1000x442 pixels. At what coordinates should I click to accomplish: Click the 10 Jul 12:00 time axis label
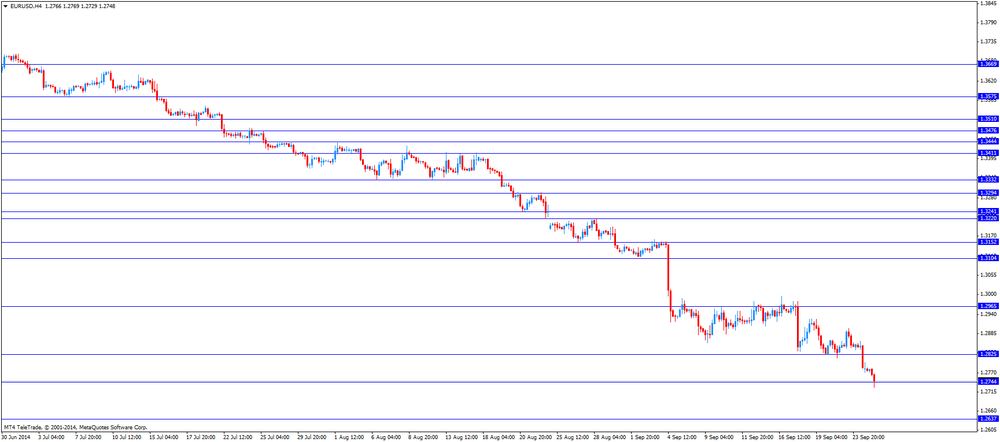tap(126, 438)
